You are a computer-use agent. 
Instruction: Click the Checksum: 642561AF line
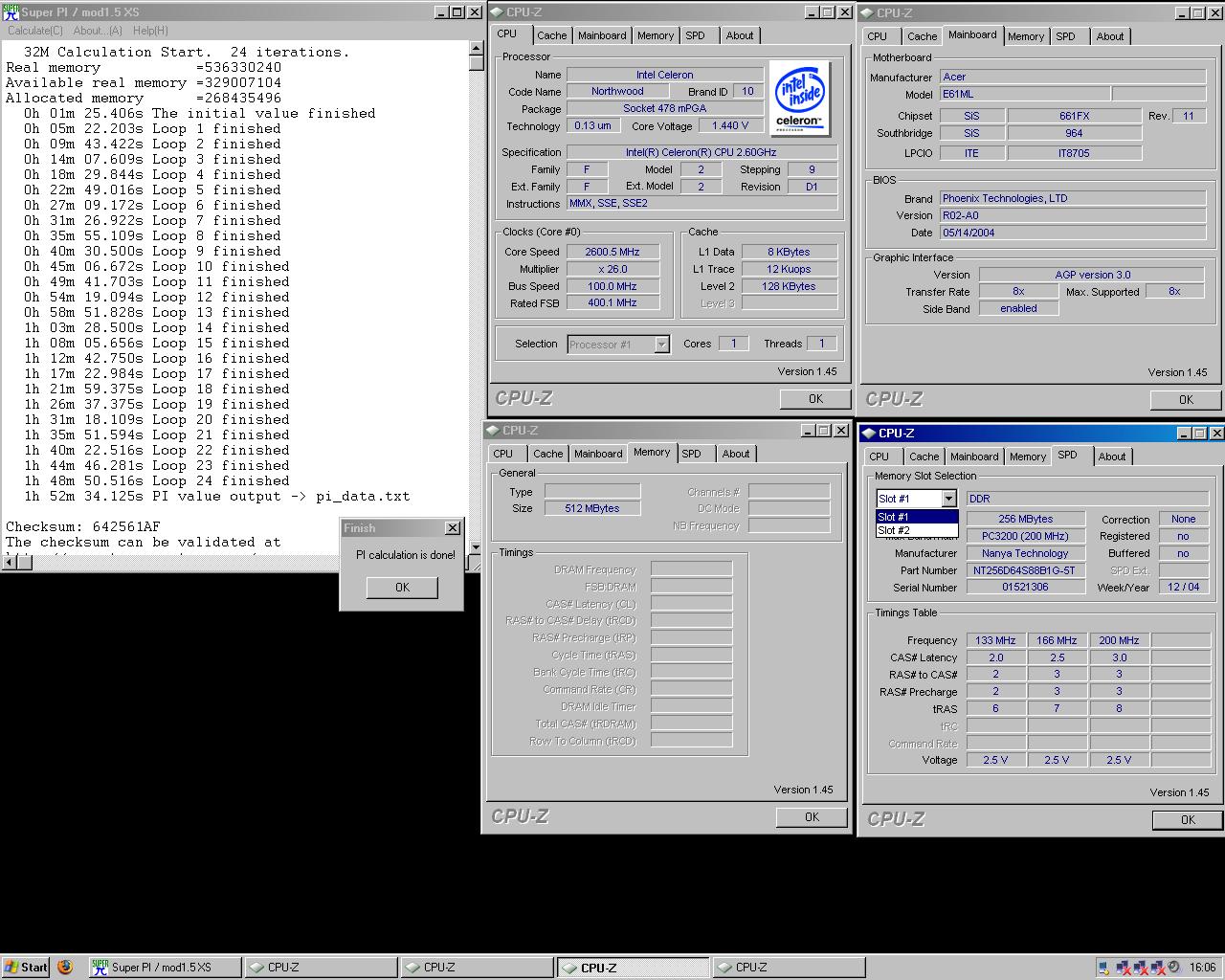83,526
